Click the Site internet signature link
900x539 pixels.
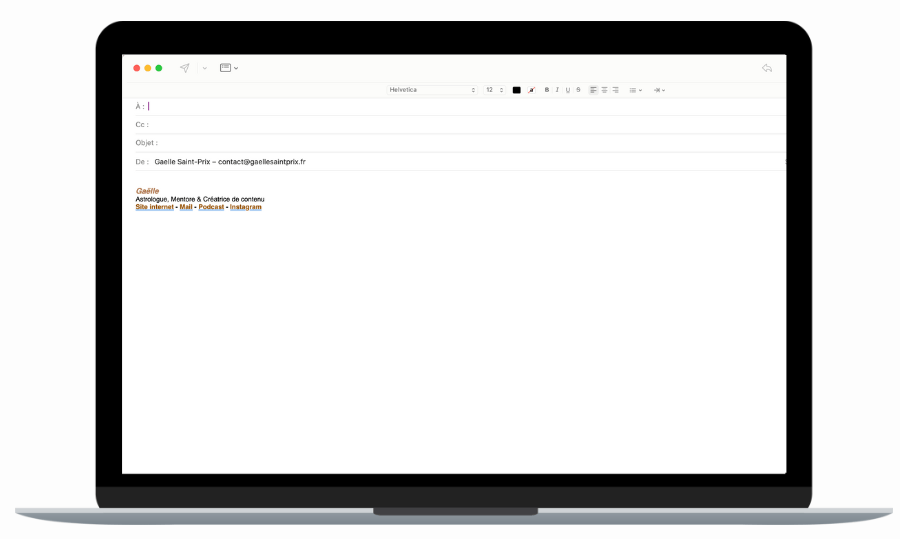point(154,207)
